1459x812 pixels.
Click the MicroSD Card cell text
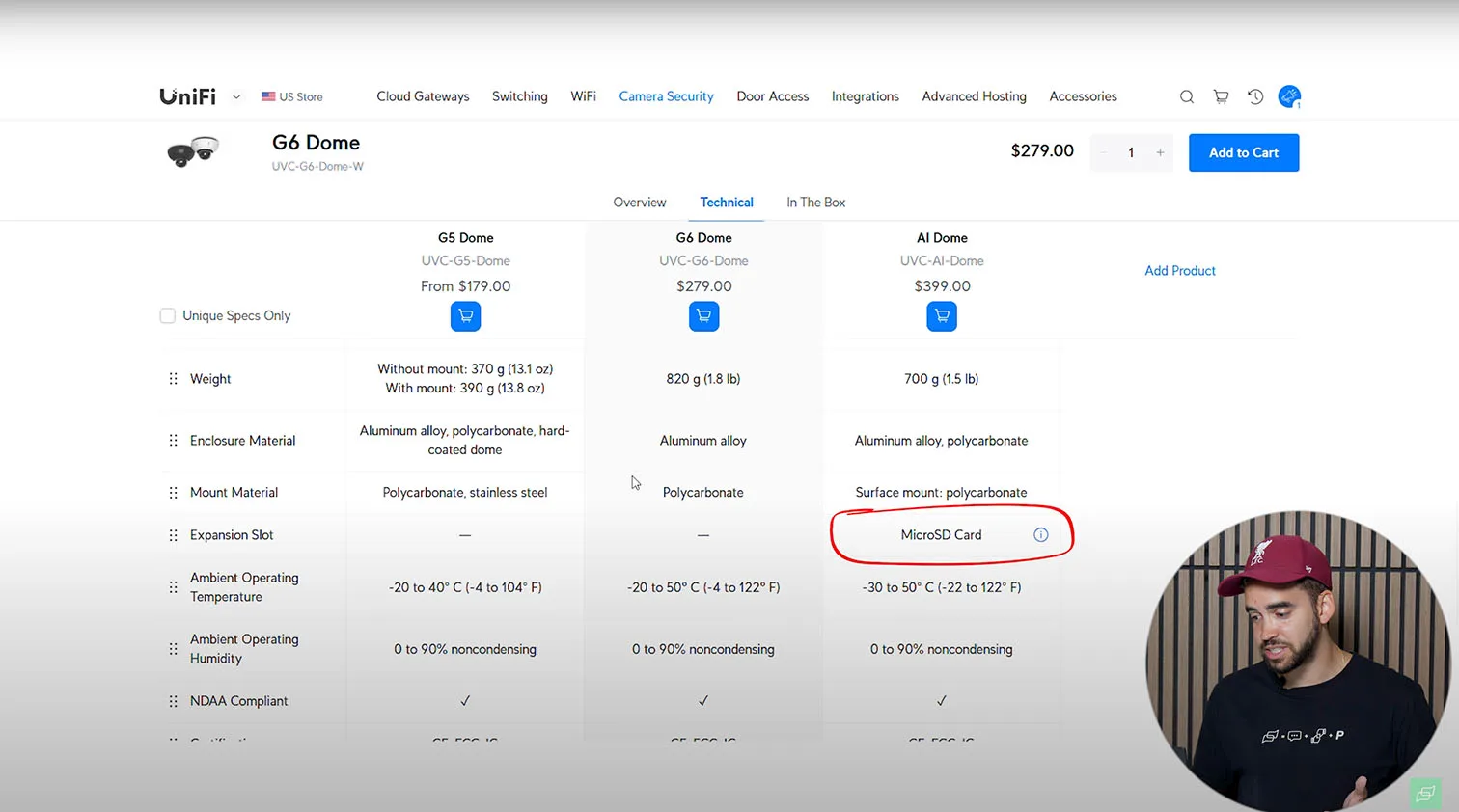click(941, 535)
